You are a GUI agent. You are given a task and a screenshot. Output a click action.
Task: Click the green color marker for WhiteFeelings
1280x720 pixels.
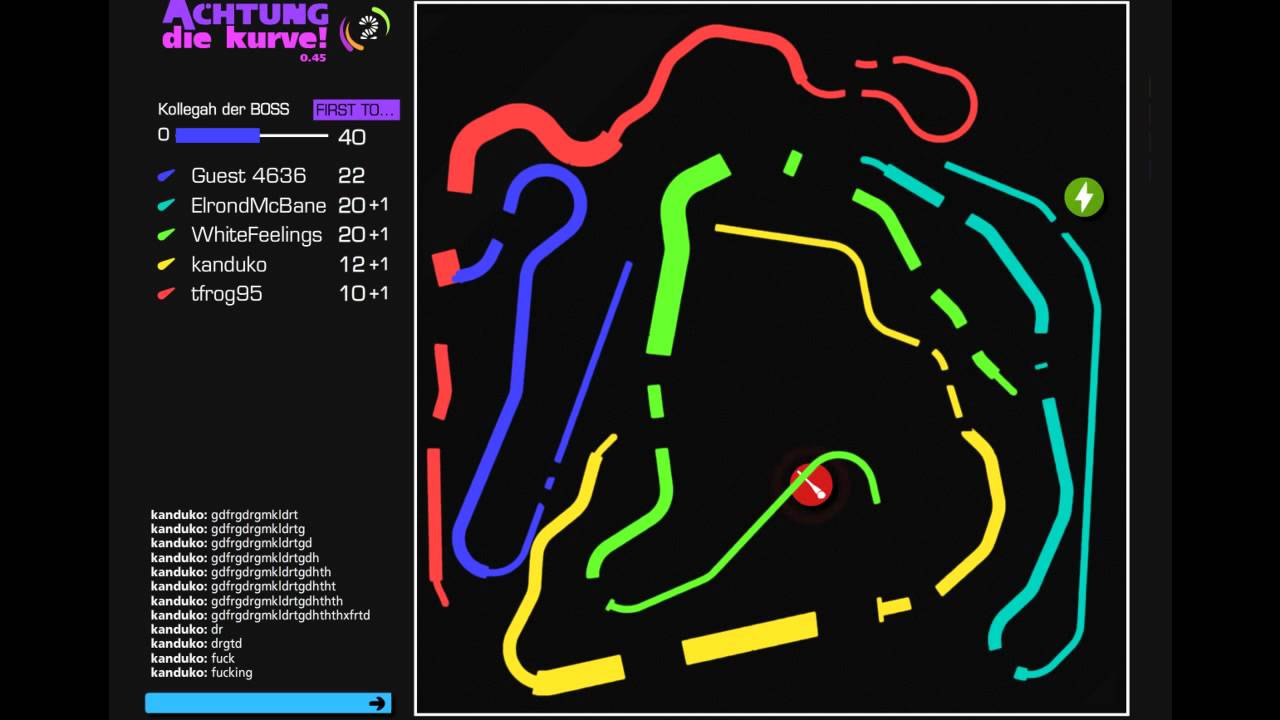166,235
